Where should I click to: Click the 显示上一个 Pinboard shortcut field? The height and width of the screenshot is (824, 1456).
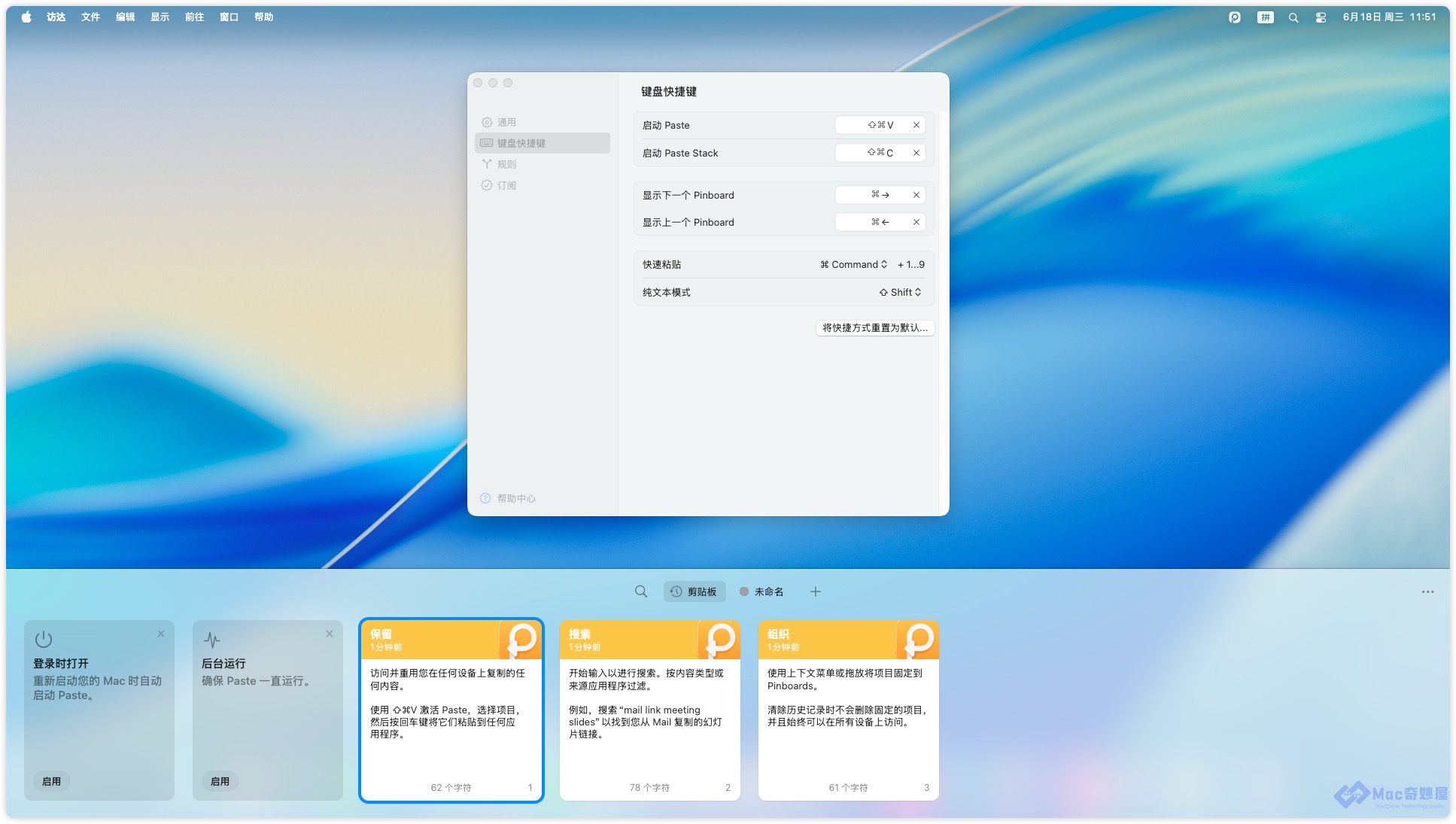880,222
